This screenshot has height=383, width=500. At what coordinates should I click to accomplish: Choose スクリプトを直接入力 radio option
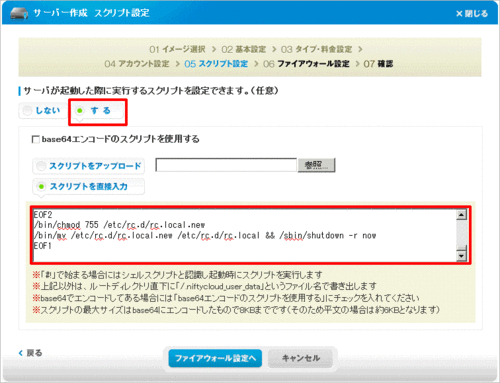pos(89,186)
